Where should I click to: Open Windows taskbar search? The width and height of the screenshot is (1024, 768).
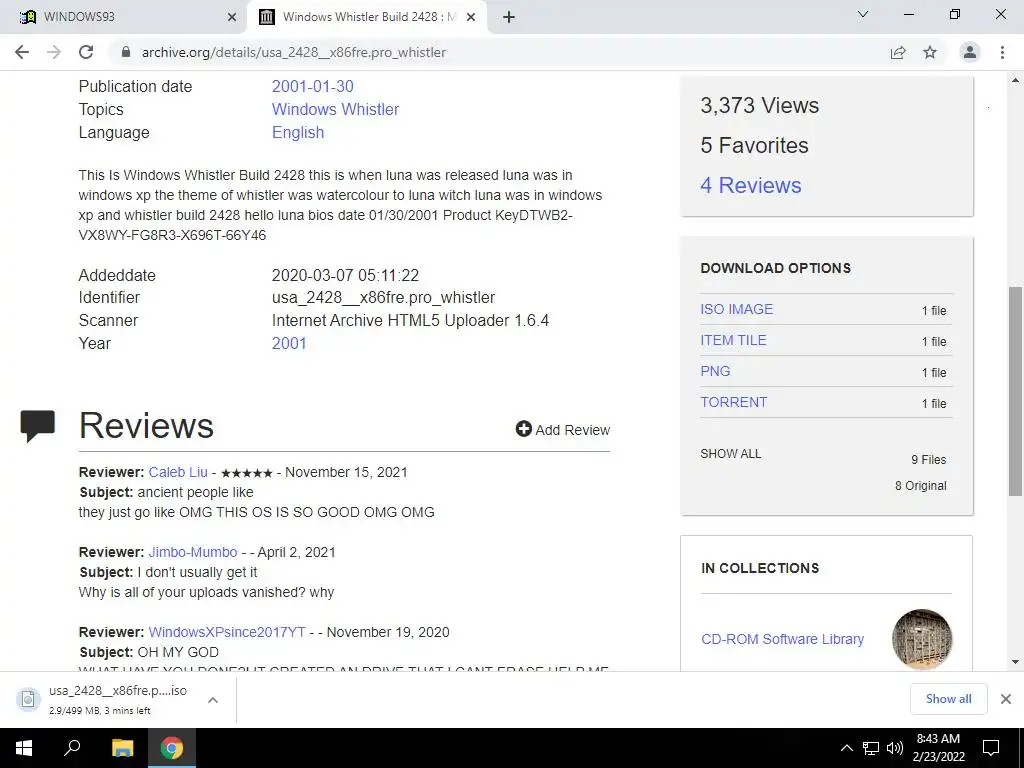click(x=72, y=748)
